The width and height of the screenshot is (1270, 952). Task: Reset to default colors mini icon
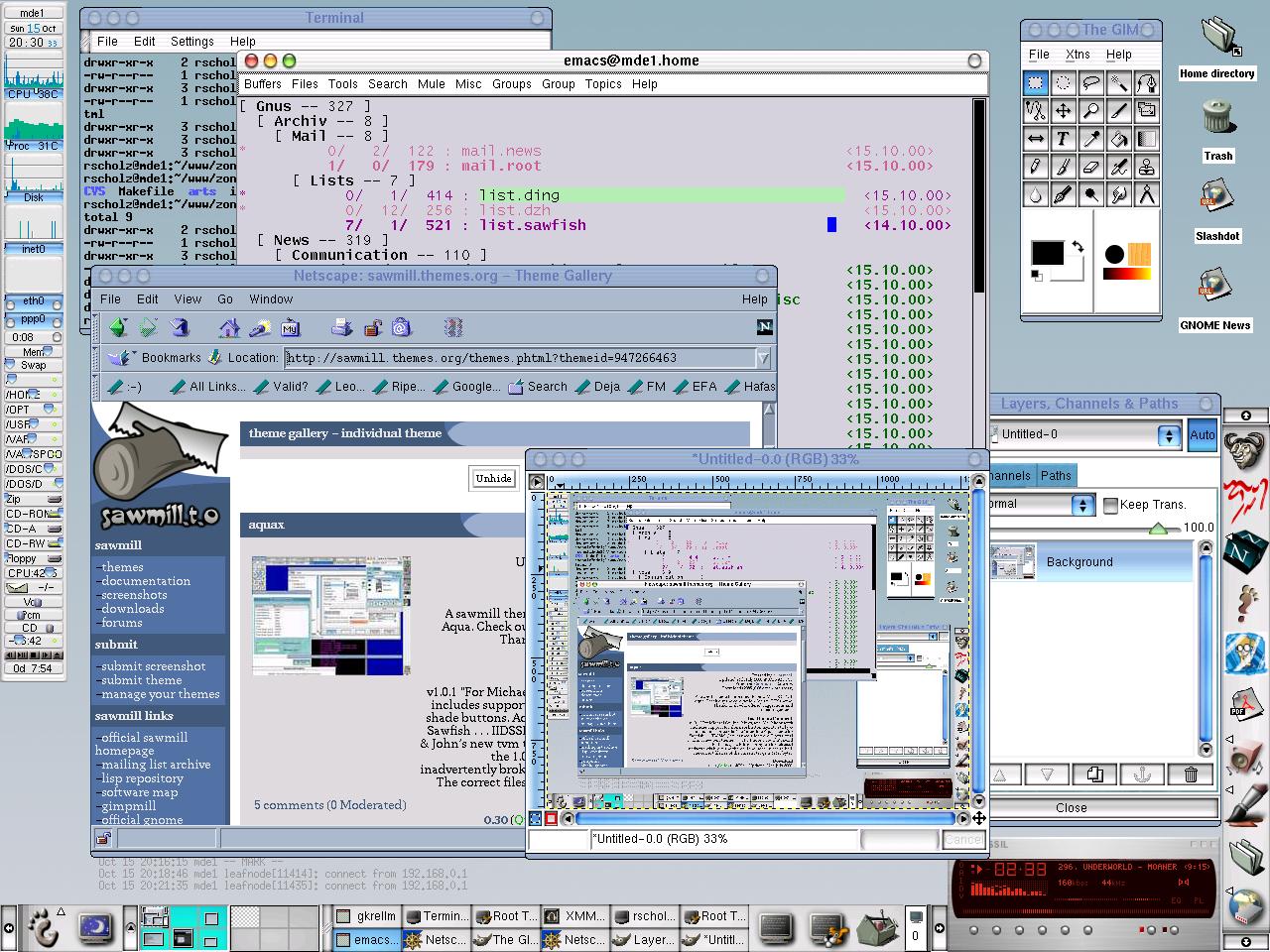1037,275
